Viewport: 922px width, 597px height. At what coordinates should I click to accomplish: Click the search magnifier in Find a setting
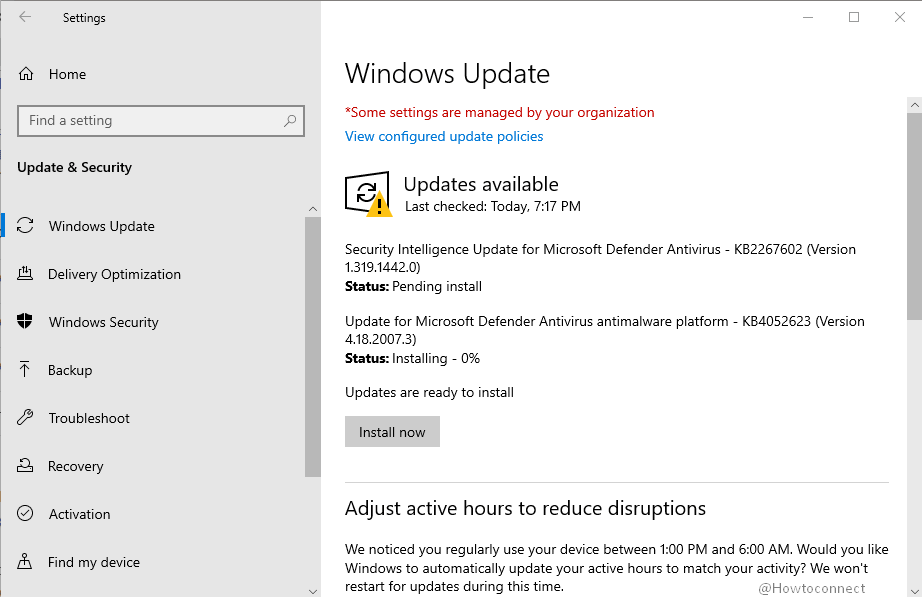click(289, 120)
